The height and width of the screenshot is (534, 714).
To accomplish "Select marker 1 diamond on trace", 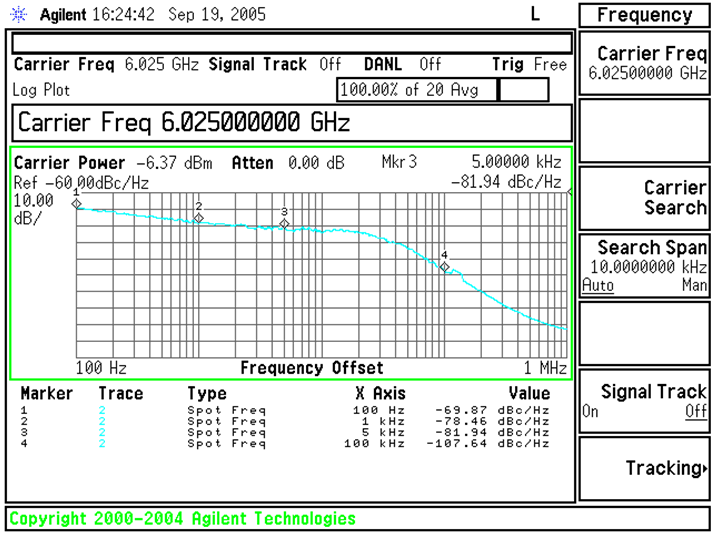I will click(x=77, y=203).
